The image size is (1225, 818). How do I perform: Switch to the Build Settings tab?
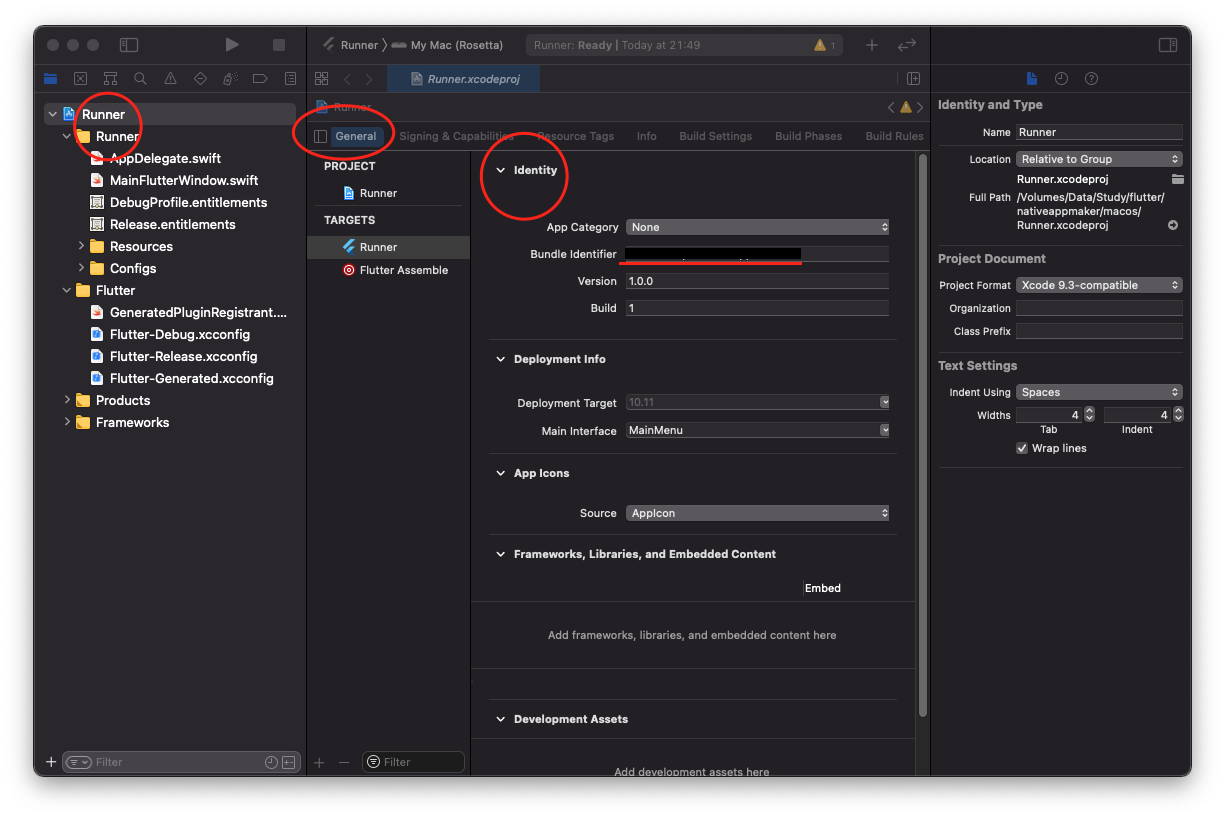(716, 136)
